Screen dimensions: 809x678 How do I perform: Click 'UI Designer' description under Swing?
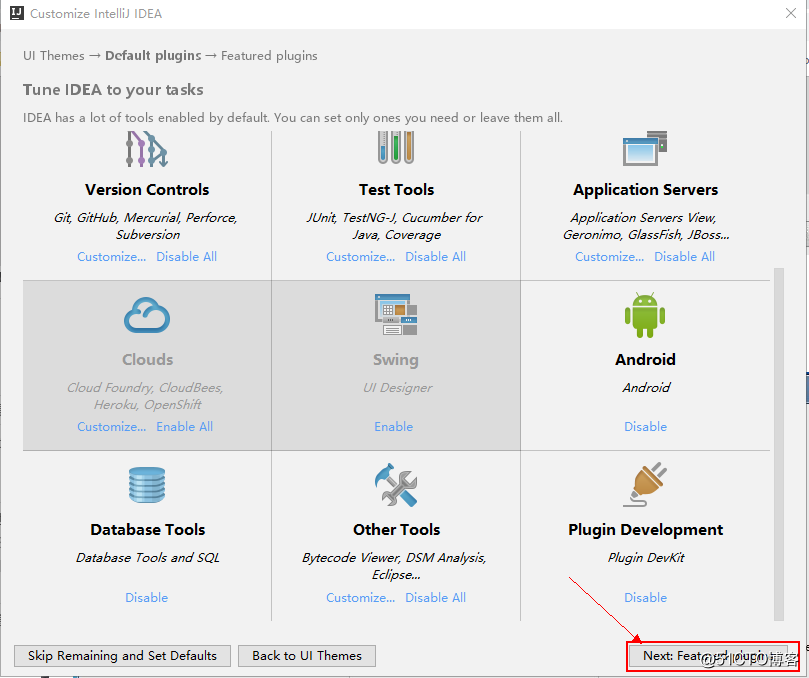(397, 388)
